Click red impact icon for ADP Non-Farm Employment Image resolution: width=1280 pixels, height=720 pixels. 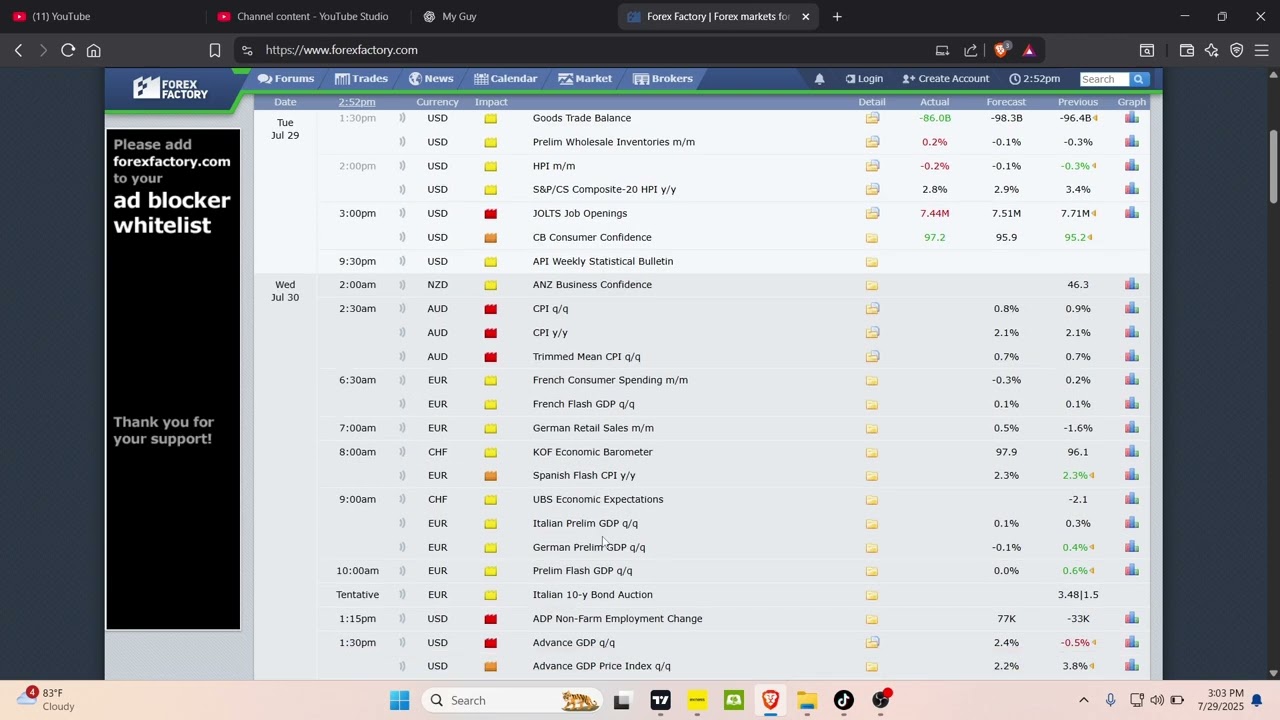(490, 619)
